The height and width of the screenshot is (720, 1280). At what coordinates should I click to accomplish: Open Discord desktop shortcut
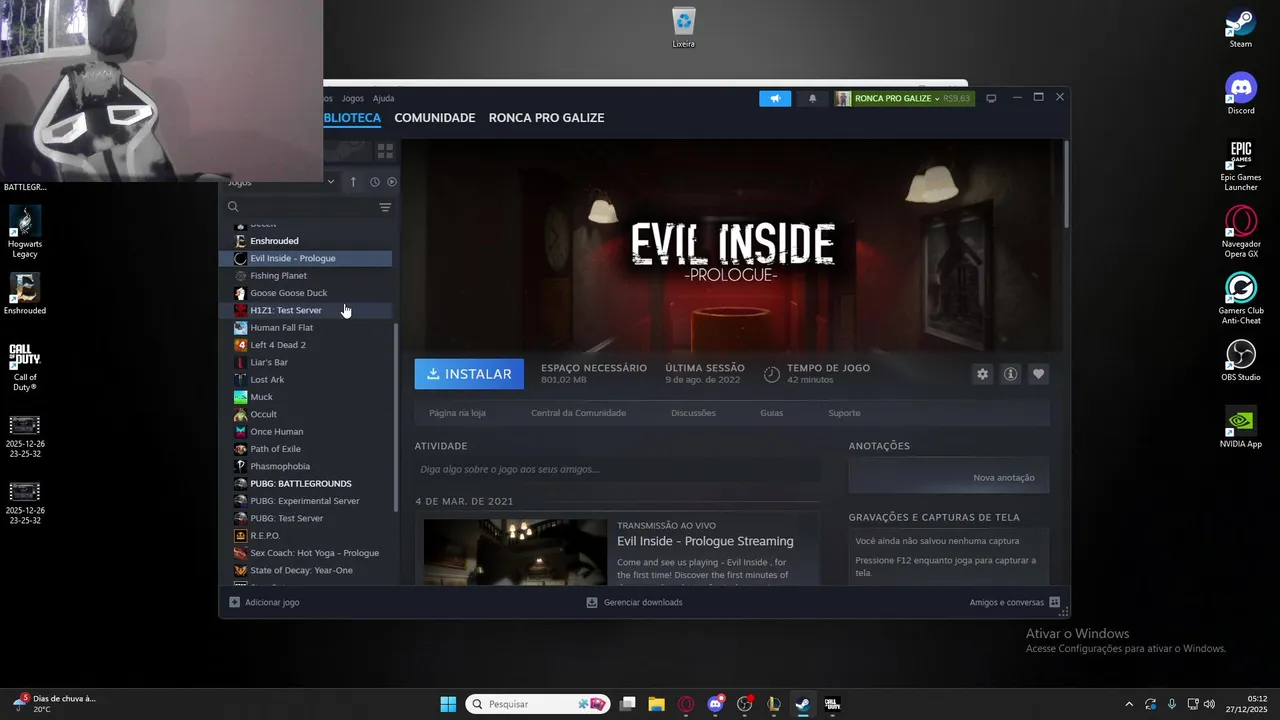[x=1241, y=94]
